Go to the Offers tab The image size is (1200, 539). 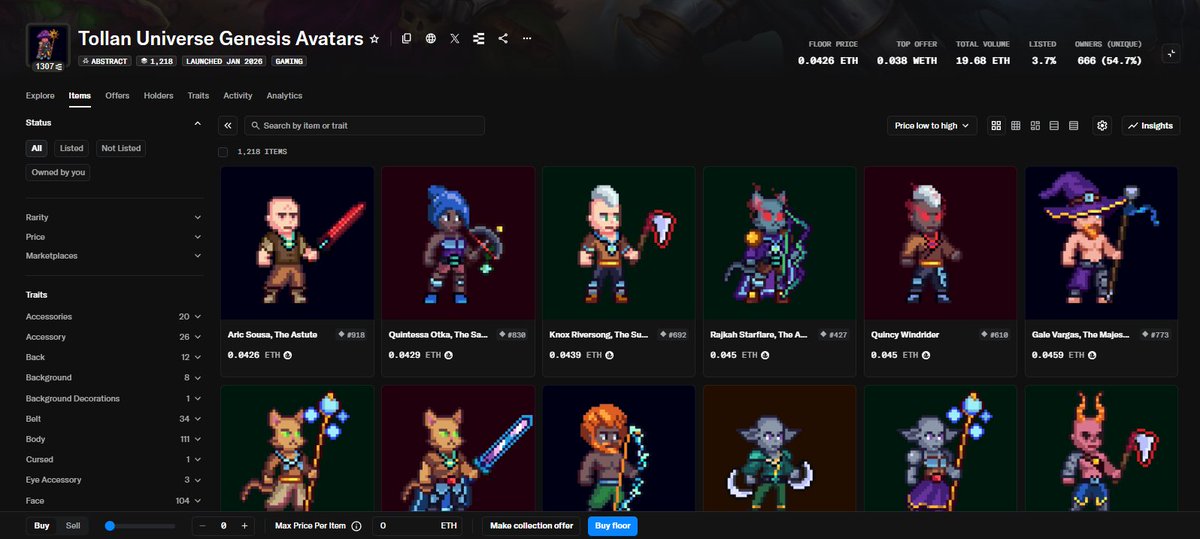[x=117, y=96]
